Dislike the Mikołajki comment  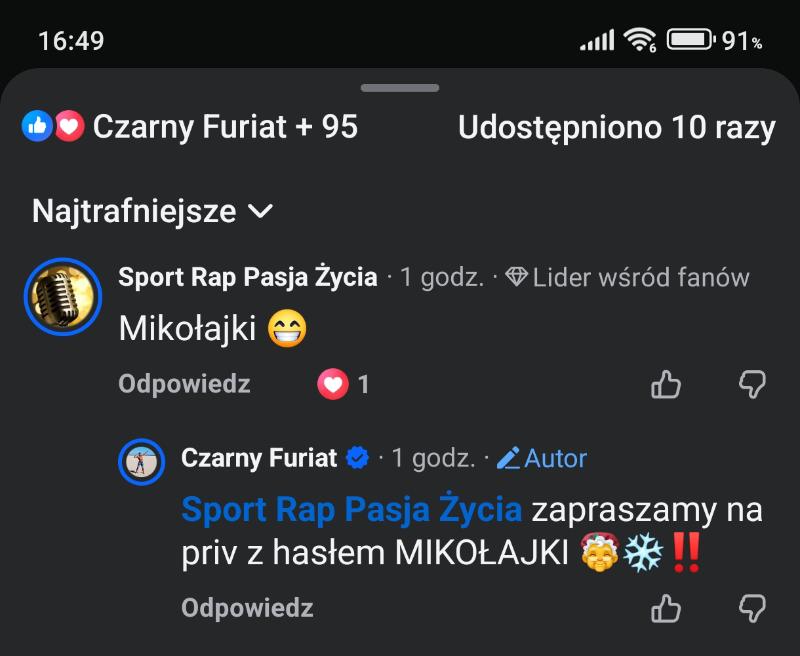pos(751,384)
